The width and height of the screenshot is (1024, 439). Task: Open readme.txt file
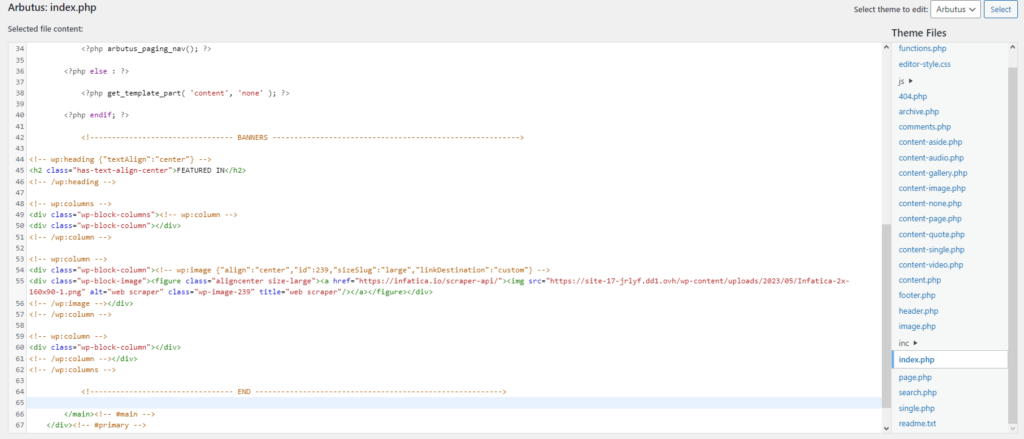917,423
